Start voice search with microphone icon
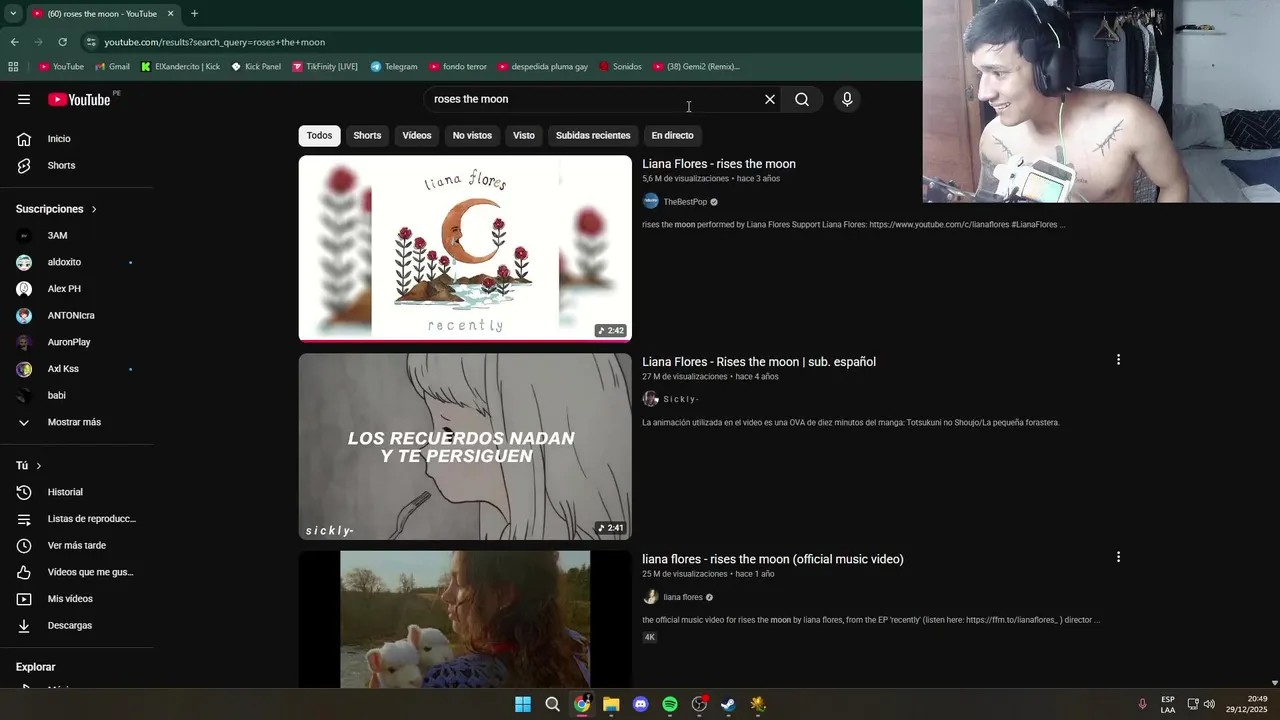 [847, 99]
